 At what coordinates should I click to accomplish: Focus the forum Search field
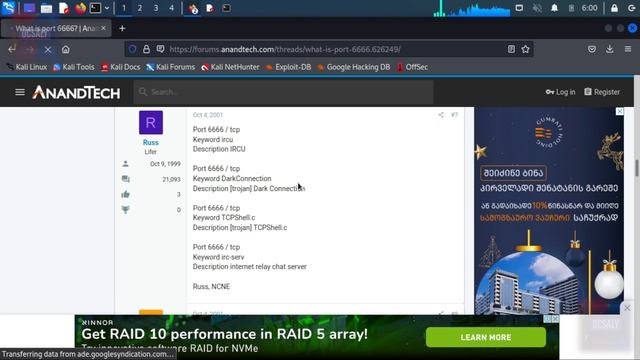pos(283,92)
